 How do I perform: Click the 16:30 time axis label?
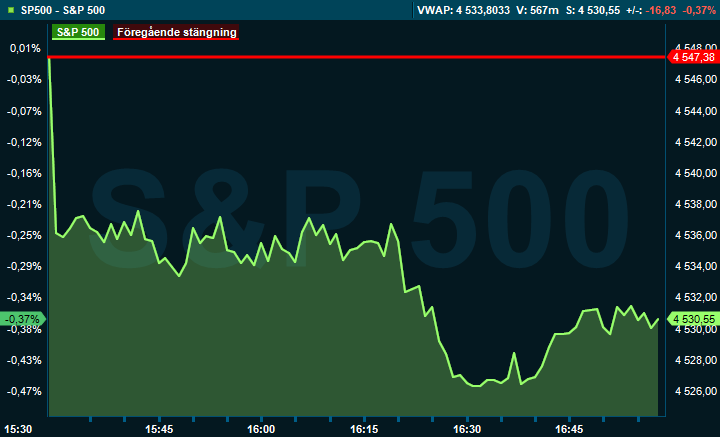(467, 430)
